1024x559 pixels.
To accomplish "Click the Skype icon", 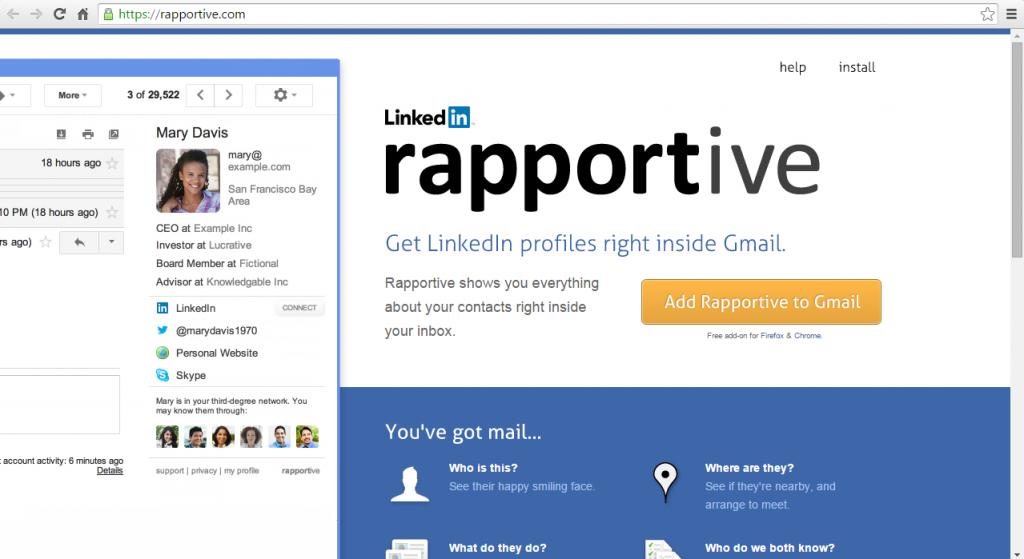I will coord(163,375).
